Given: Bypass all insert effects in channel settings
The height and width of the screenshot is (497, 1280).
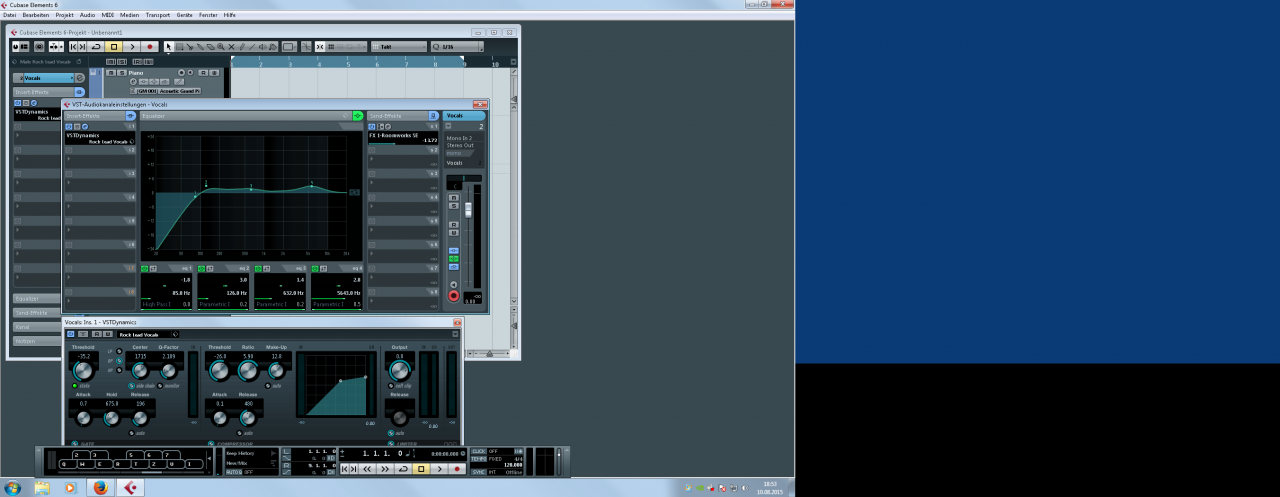Looking at the screenshot, I should (x=131, y=116).
